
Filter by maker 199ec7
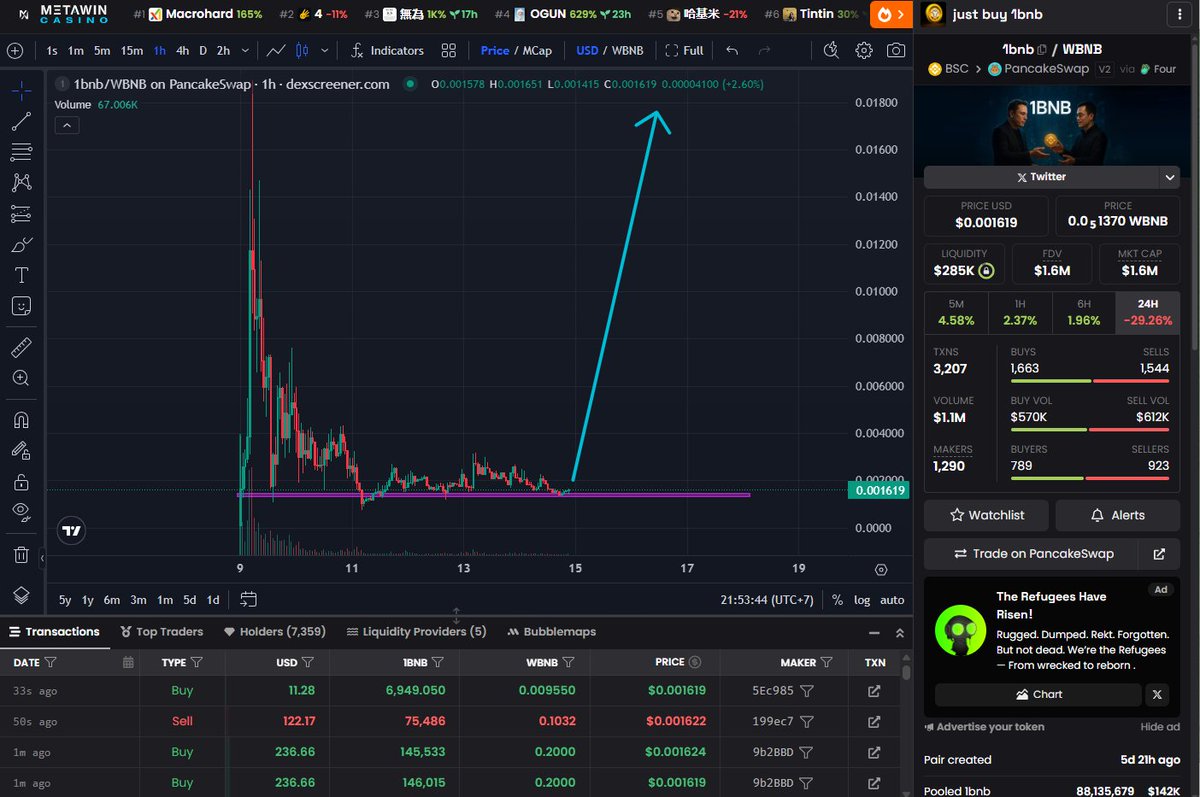tap(806, 722)
